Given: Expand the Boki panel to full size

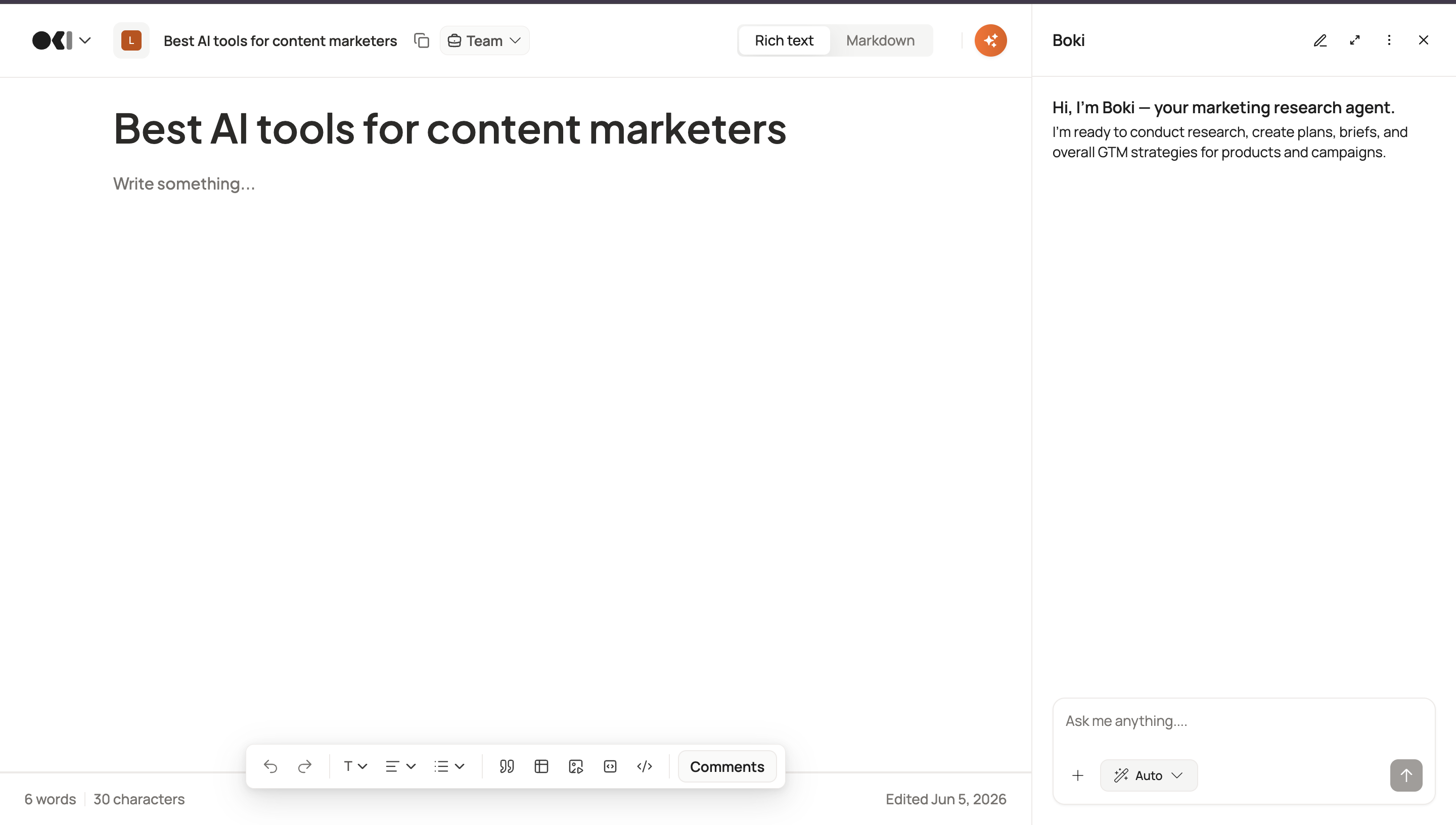Looking at the screenshot, I should [x=1354, y=40].
